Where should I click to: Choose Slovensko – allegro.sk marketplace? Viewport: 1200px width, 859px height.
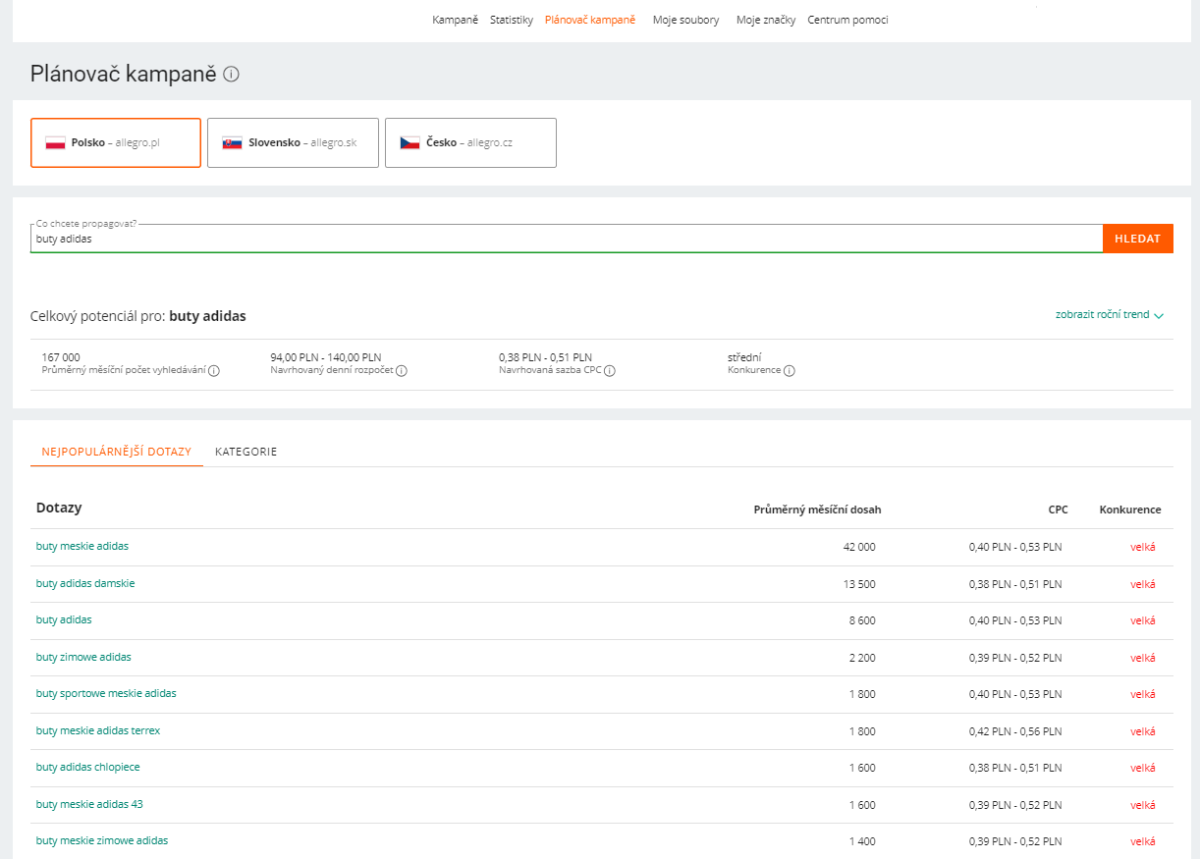pyautogui.click(x=293, y=143)
